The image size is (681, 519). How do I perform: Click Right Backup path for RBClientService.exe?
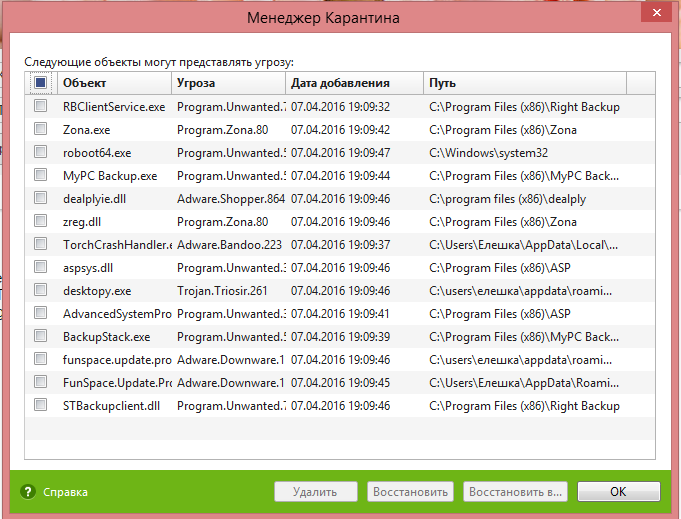[524, 107]
